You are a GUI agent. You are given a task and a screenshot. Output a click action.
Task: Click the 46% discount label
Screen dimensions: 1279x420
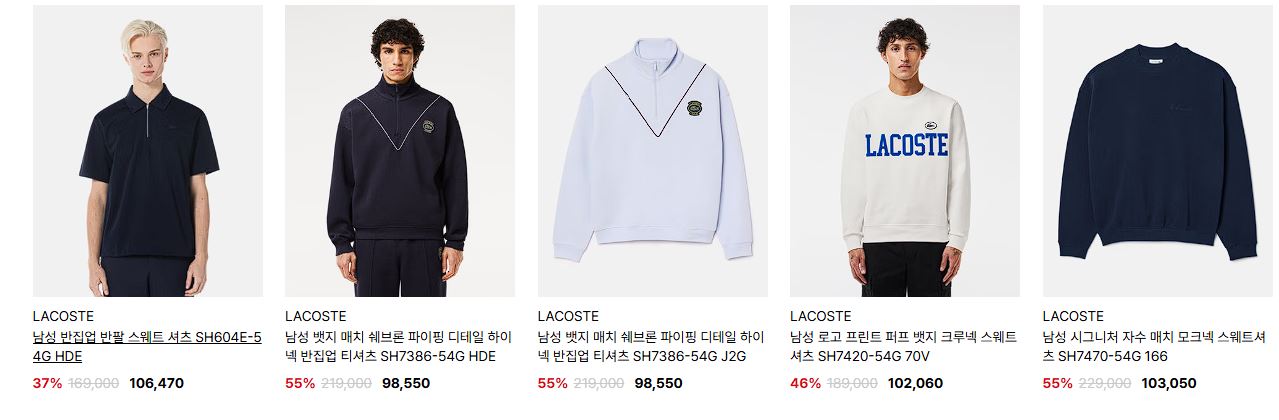[x=805, y=383]
